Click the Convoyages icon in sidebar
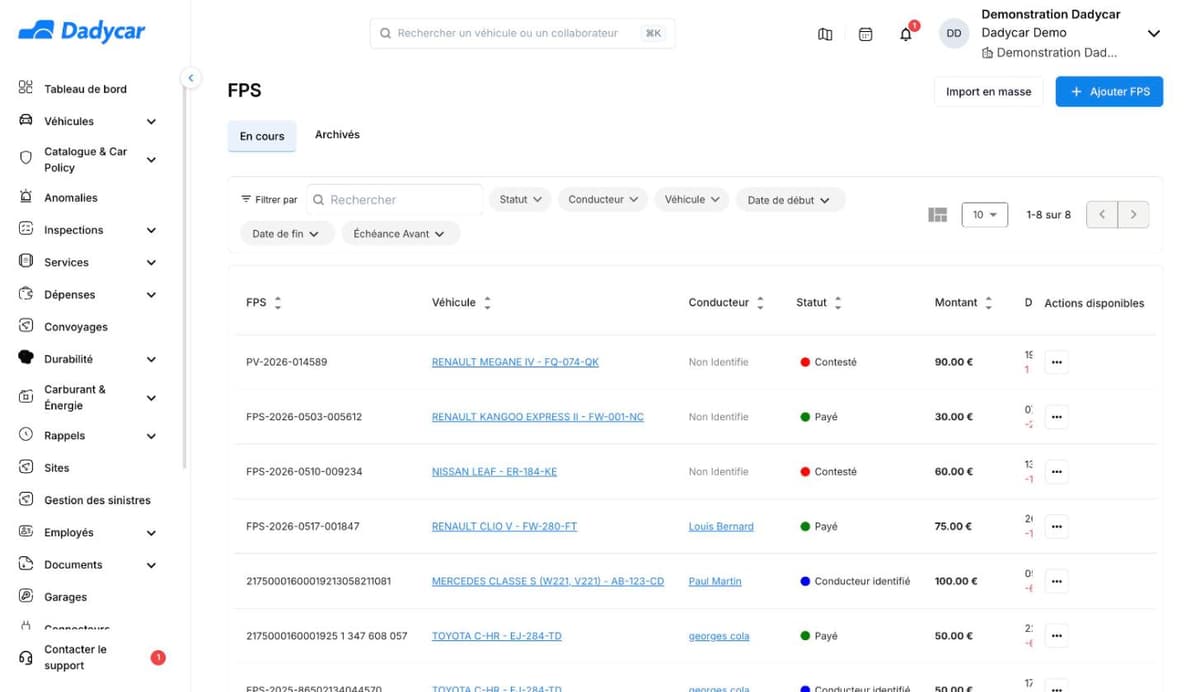The width and height of the screenshot is (1200, 692). [x=26, y=326]
